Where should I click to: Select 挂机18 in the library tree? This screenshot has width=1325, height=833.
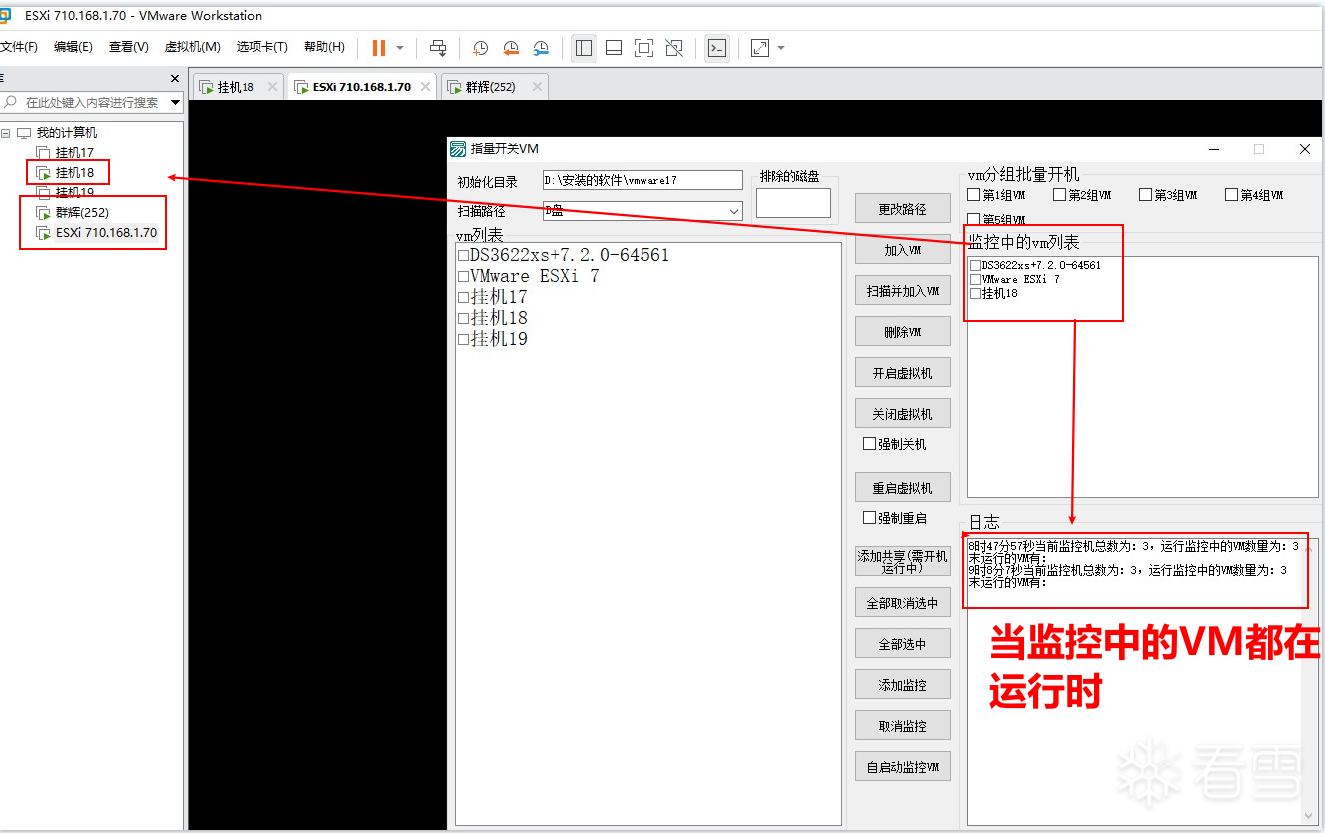coord(75,173)
